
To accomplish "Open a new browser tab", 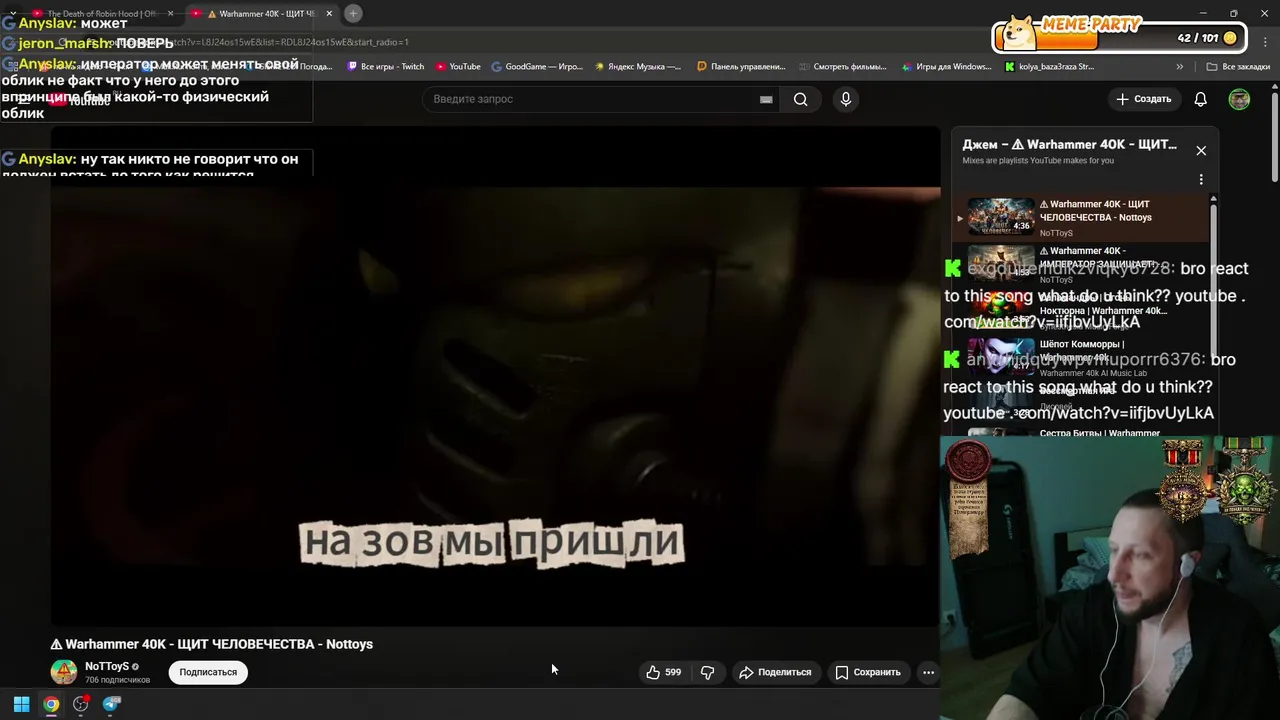I will point(353,13).
